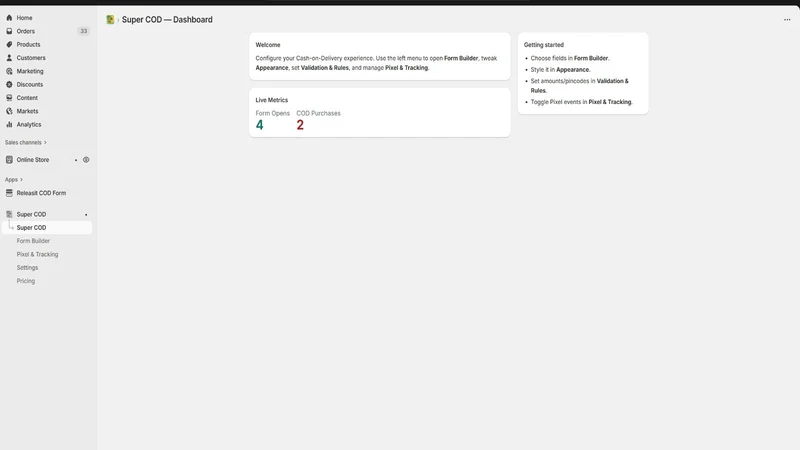Open Super COD Settings
800x450 pixels.
click(x=27, y=267)
